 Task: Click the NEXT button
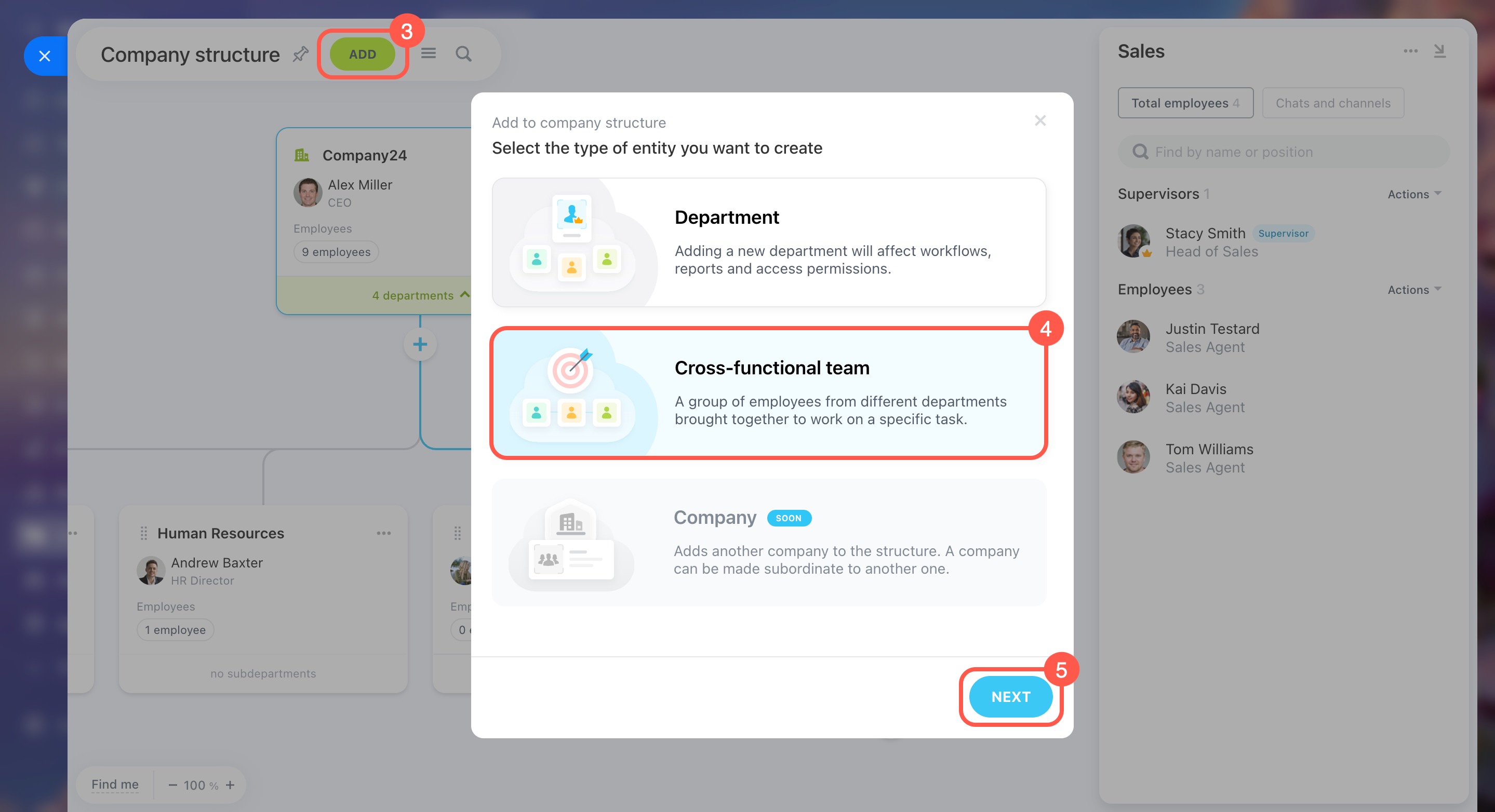pos(1010,697)
